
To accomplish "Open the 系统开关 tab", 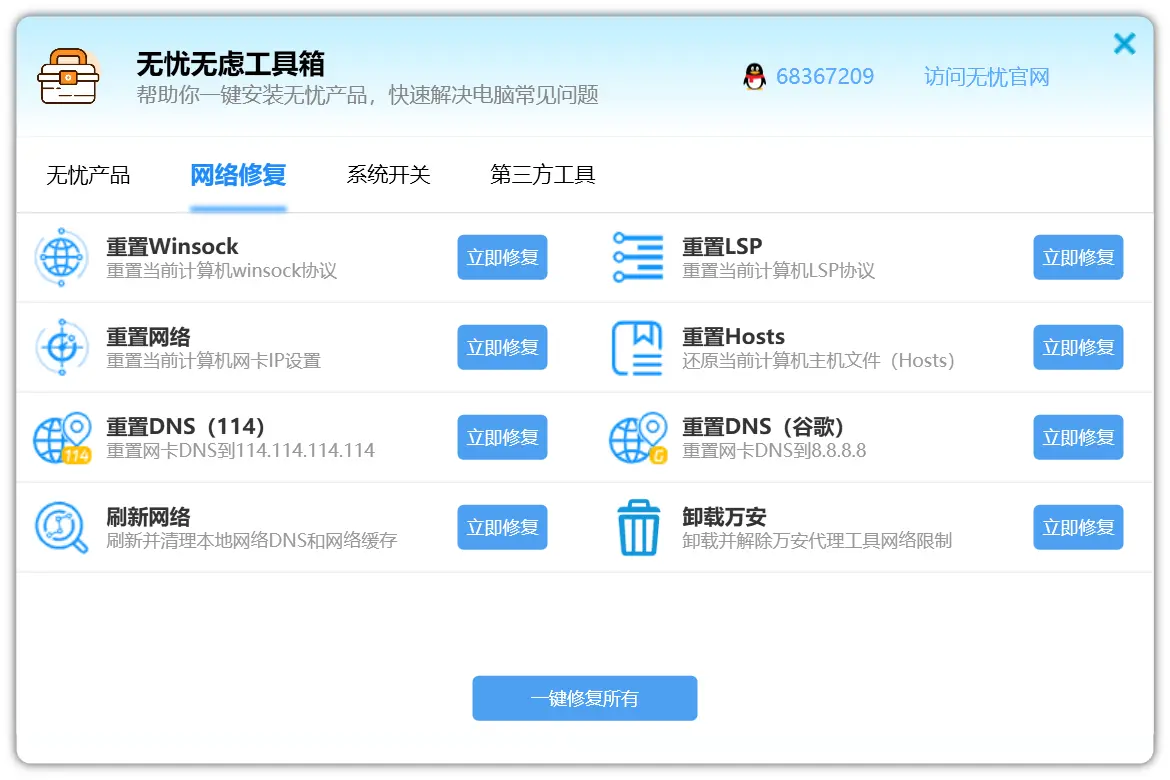I will coord(388,175).
